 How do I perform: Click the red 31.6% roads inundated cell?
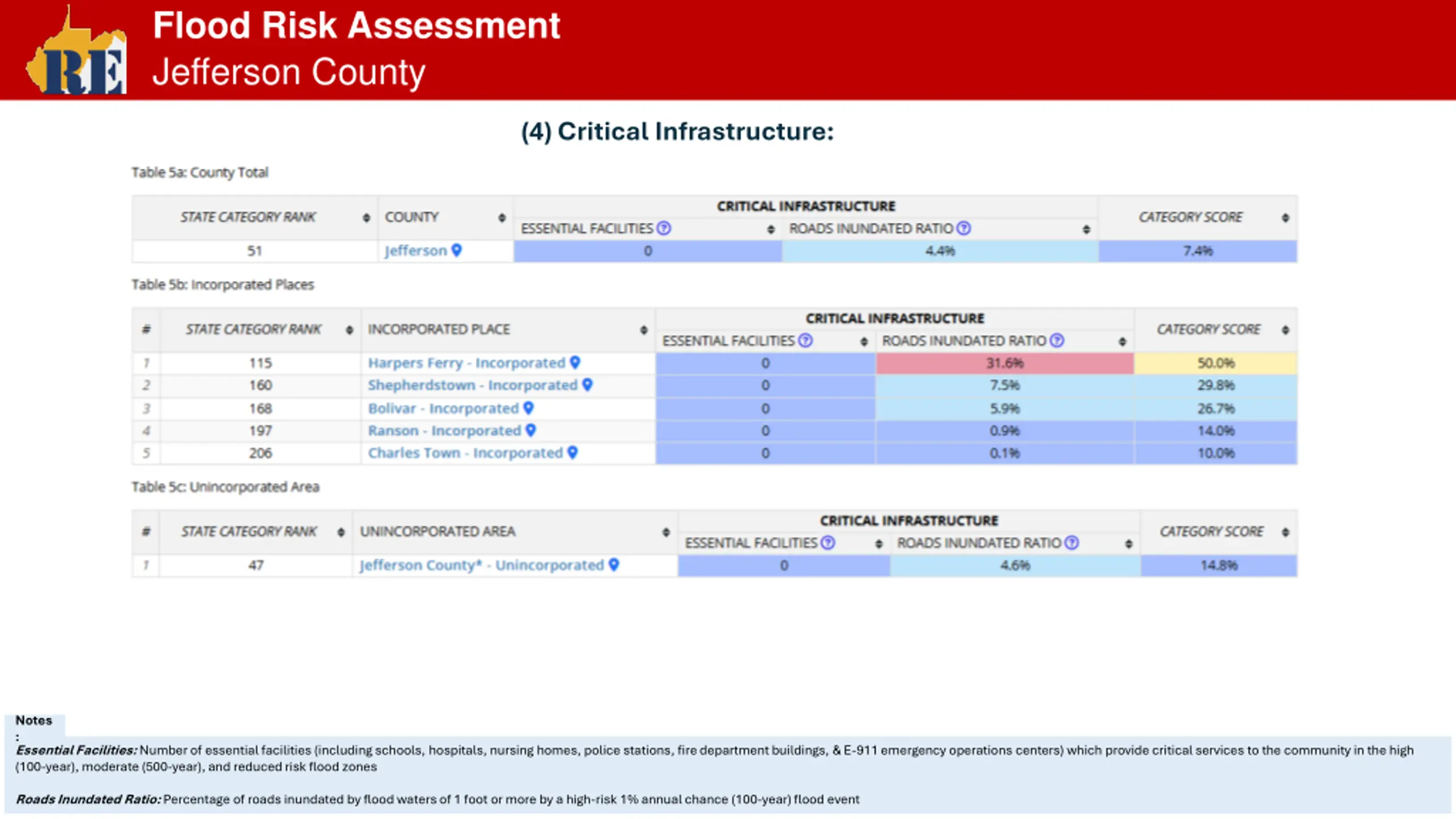tap(1004, 363)
